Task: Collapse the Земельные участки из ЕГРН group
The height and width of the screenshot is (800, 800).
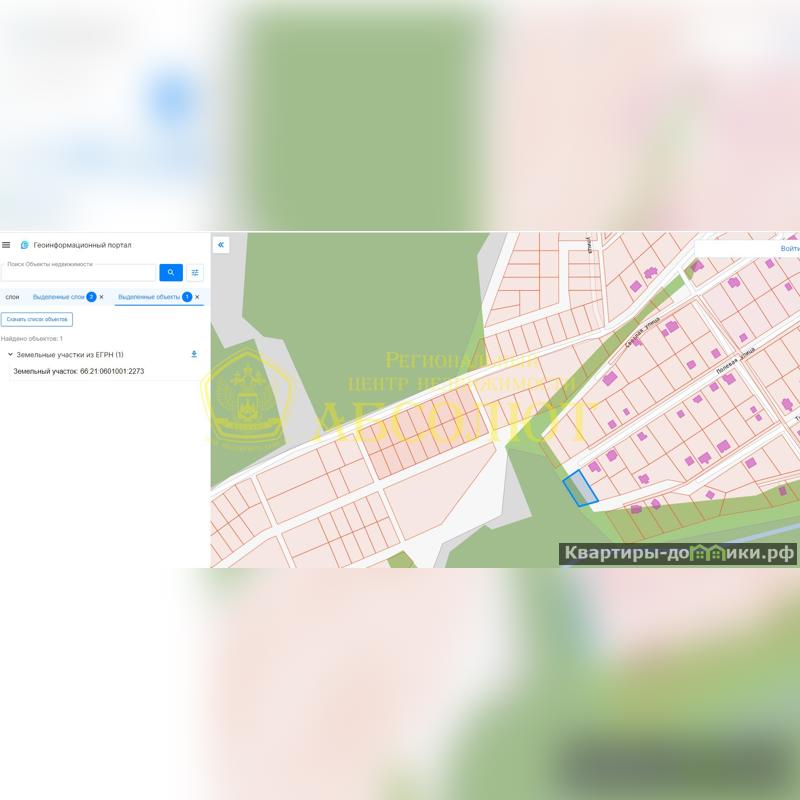Action: [x=10, y=355]
